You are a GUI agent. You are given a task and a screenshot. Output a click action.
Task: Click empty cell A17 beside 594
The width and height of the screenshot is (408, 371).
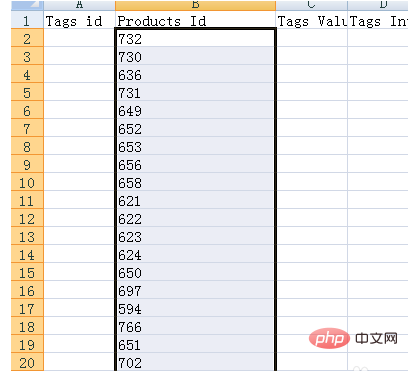pyautogui.click(x=79, y=309)
